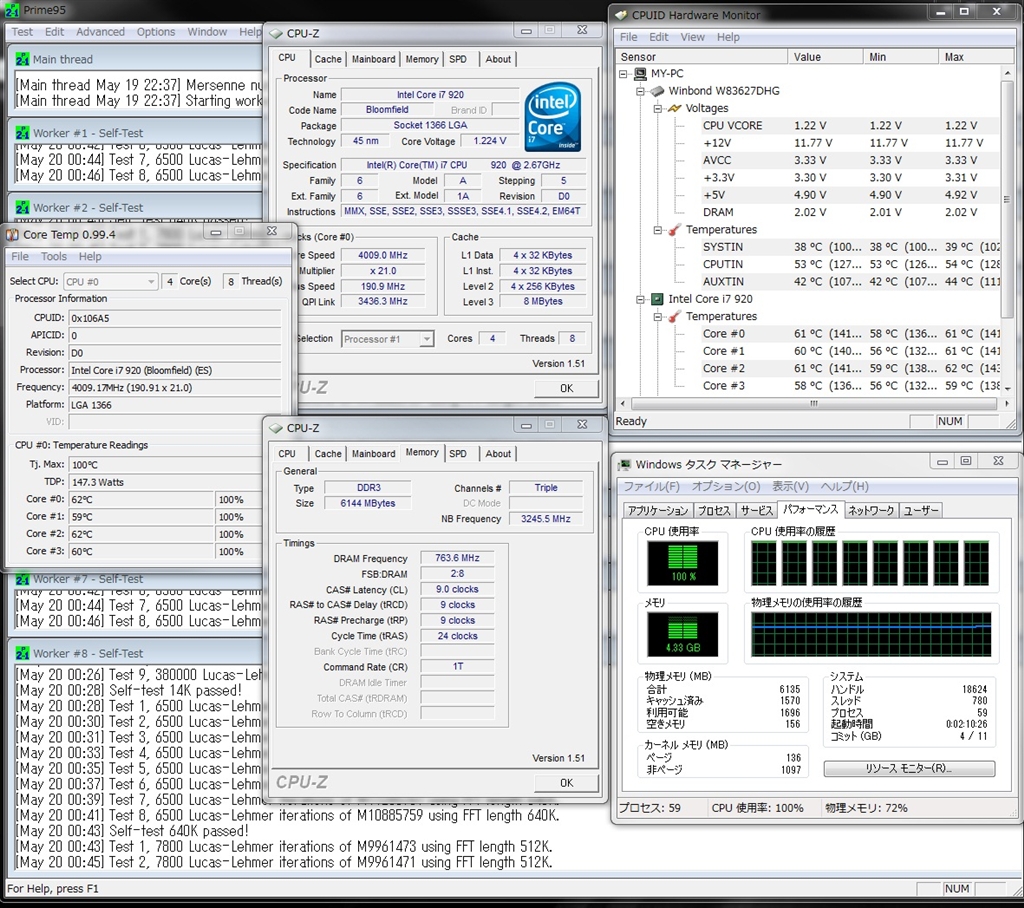Viewport: 1024px width, 908px height.
Task: Click the Worker #1 Self-Test window icon
Action: click(x=22, y=133)
